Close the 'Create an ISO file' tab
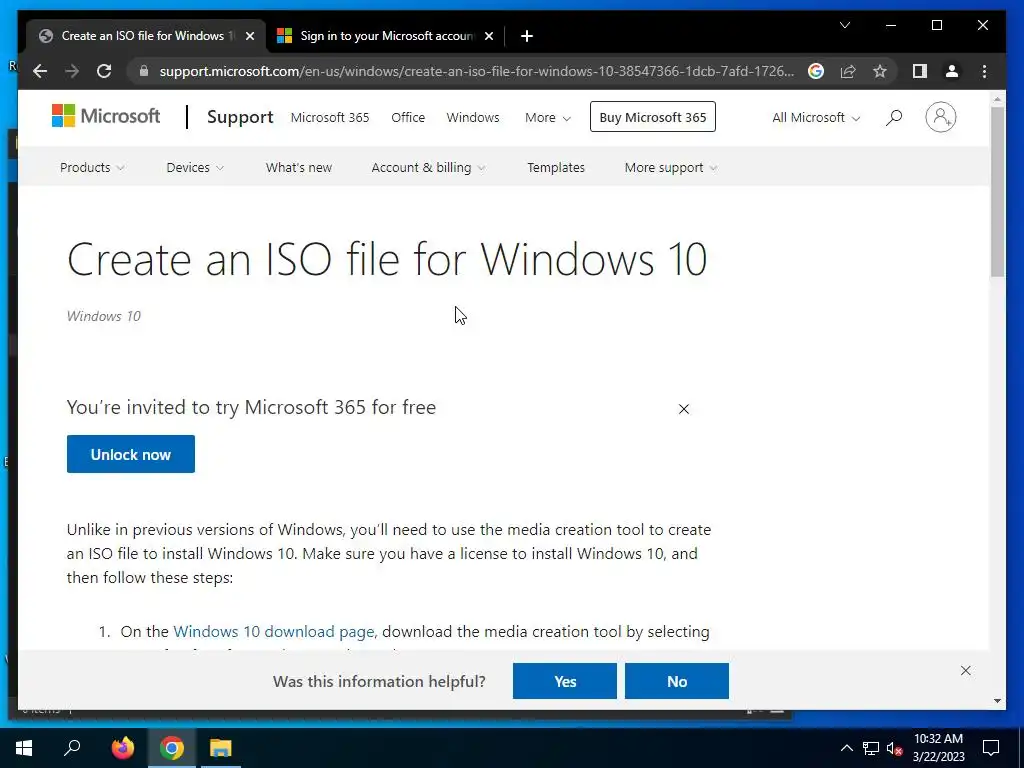 tap(249, 36)
